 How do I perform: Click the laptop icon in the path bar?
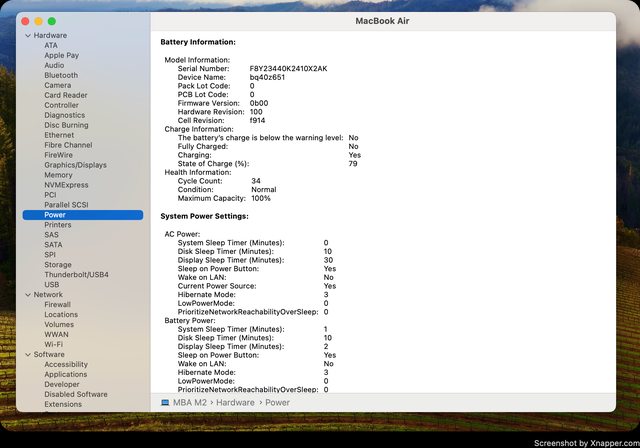(x=165, y=403)
